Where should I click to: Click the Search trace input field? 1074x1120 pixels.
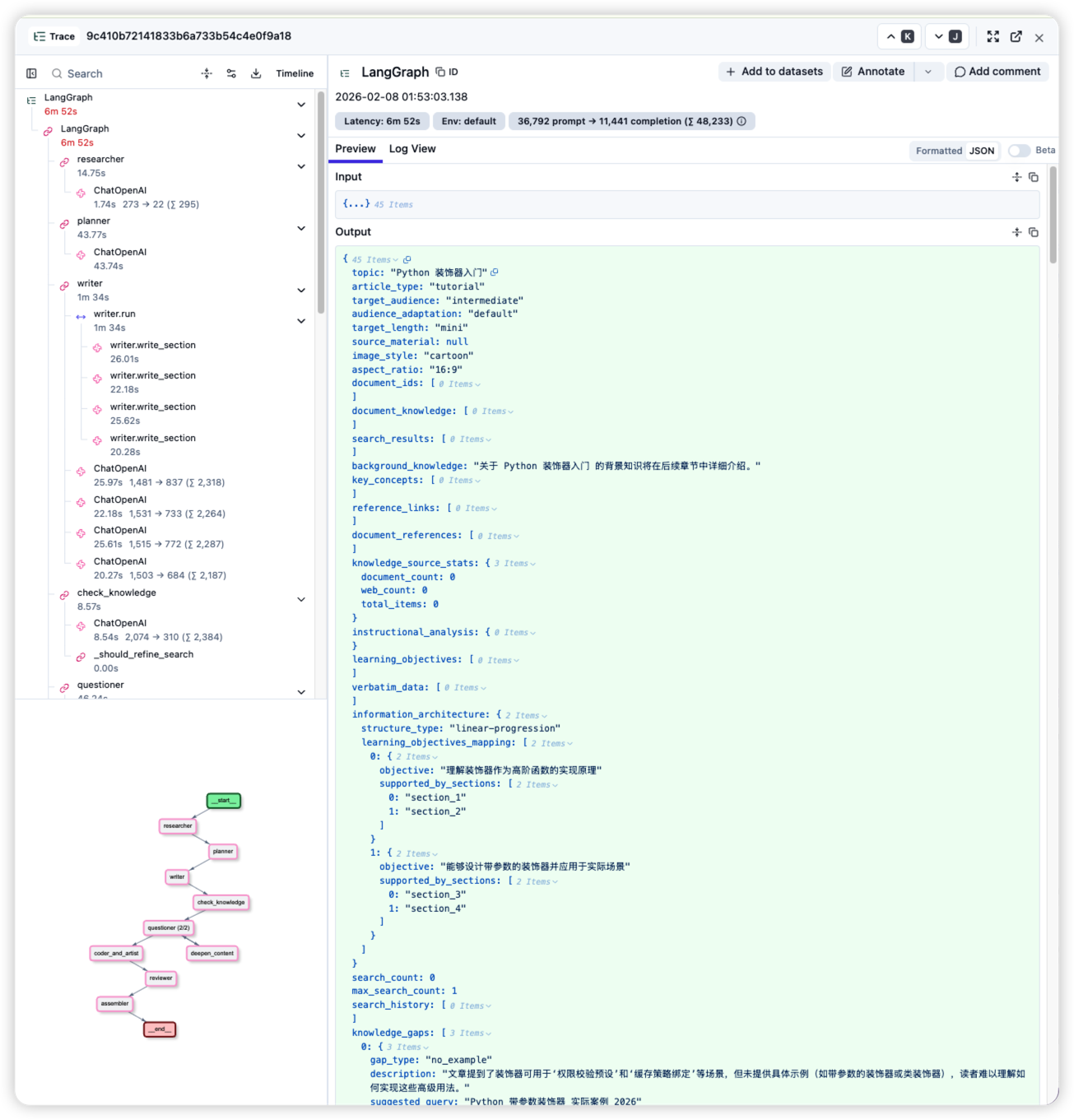pos(119,73)
